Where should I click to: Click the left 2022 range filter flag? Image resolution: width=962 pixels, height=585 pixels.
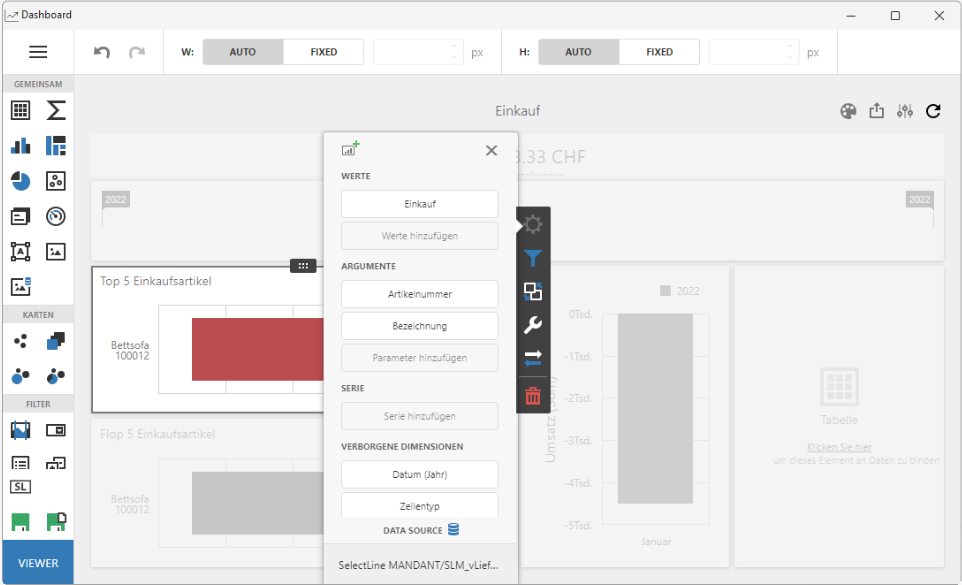[x=115, y=199]
